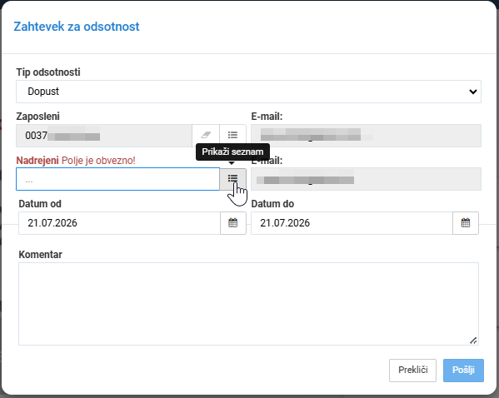Click the 'Zaposleni' label
499x398 pixels.
pos(38,116)
